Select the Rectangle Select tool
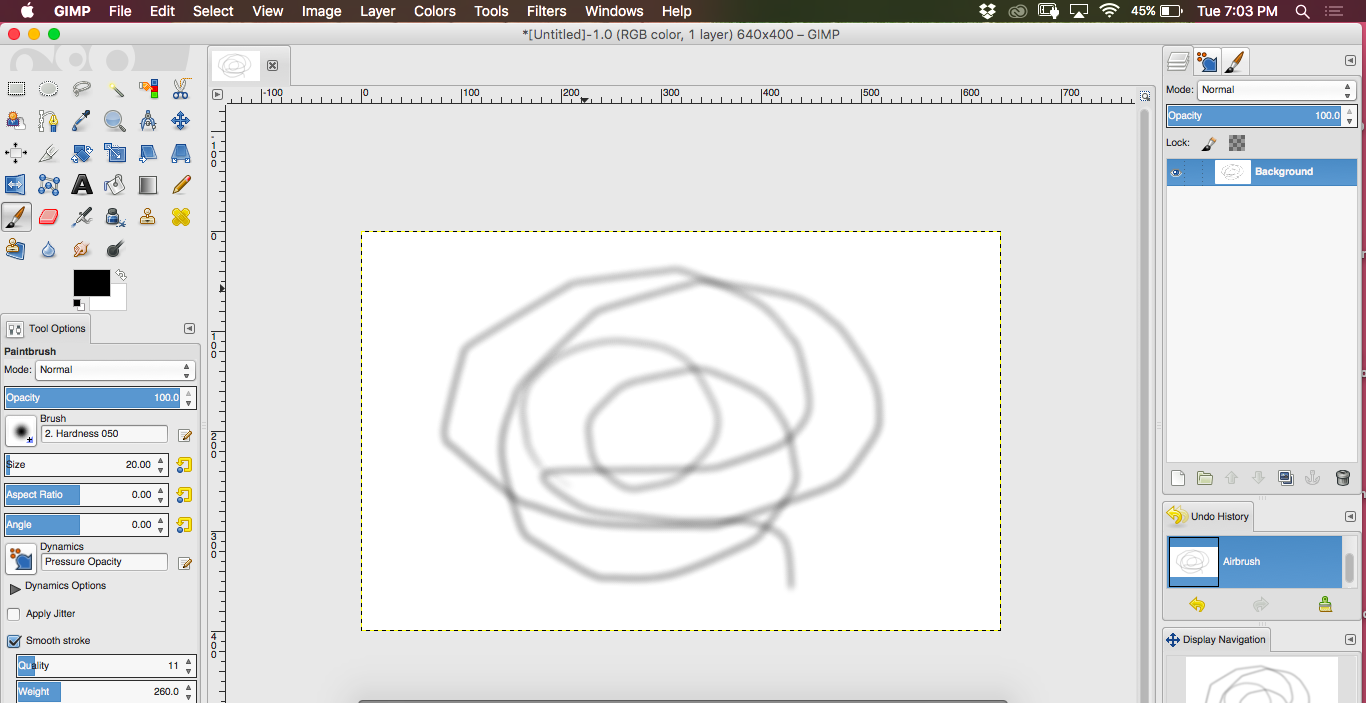 tap(16, 89)
